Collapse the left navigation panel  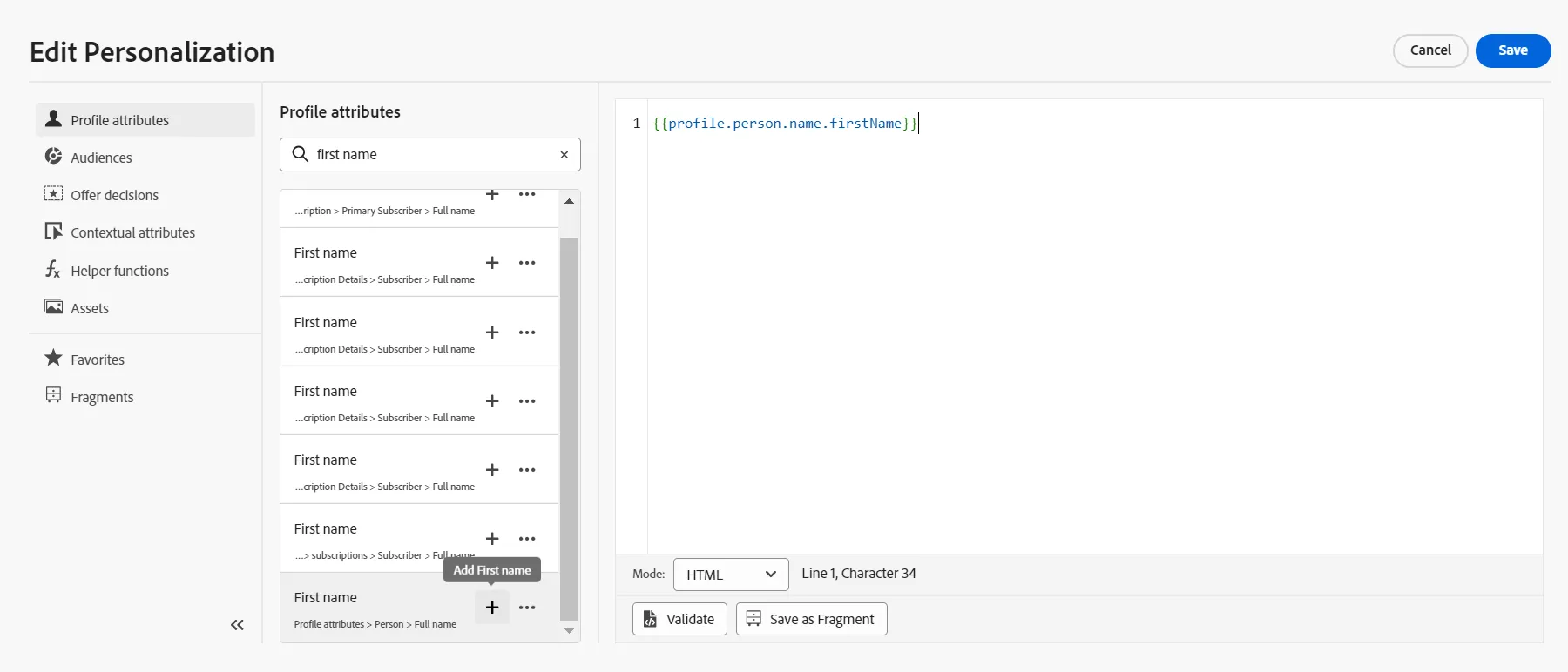[237, 625]
